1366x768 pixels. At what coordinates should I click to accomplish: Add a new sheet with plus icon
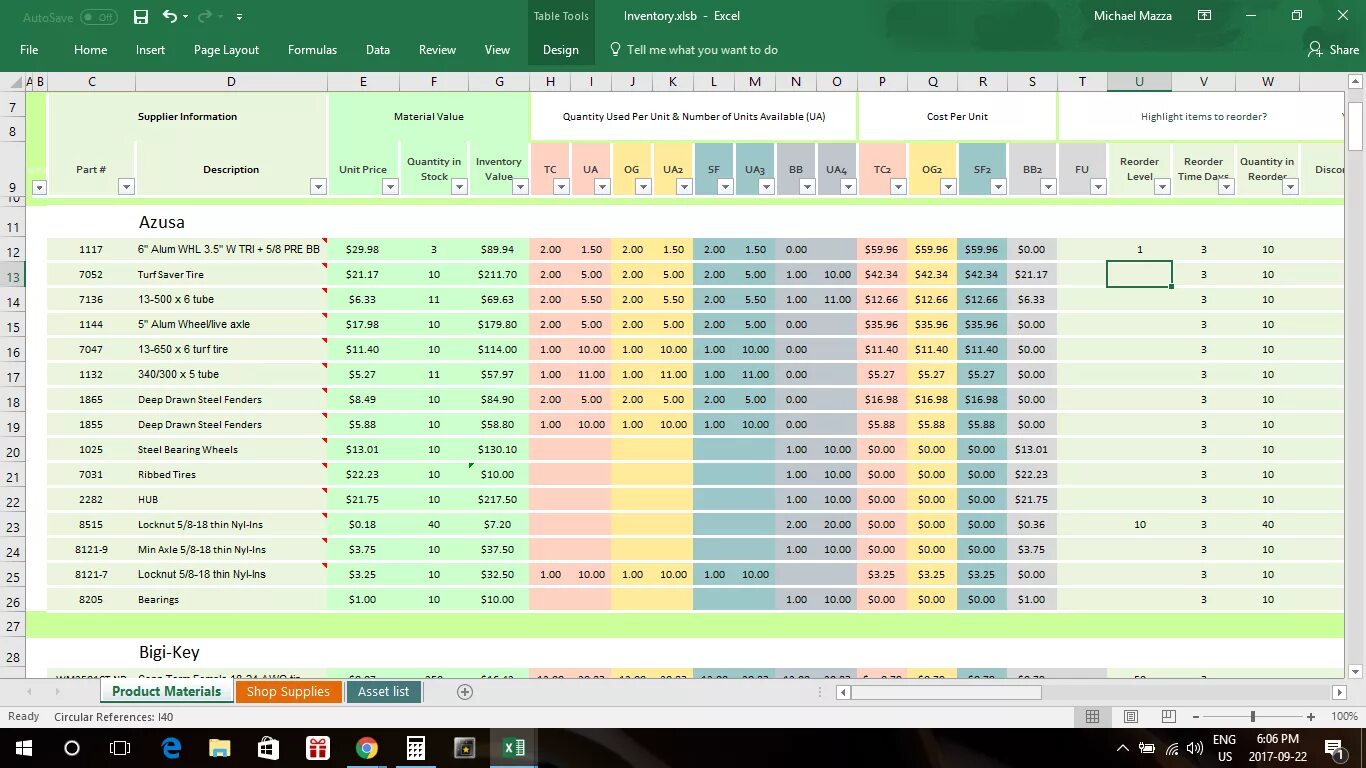(464, 692)
